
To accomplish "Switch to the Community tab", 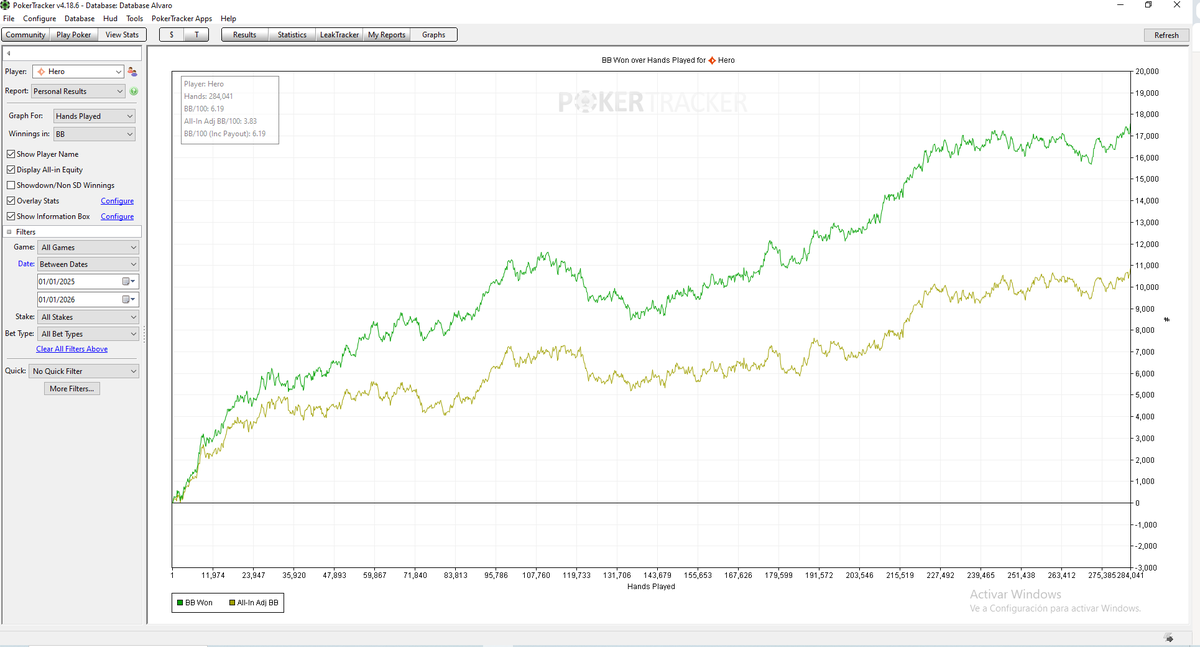I will point(25,35).
